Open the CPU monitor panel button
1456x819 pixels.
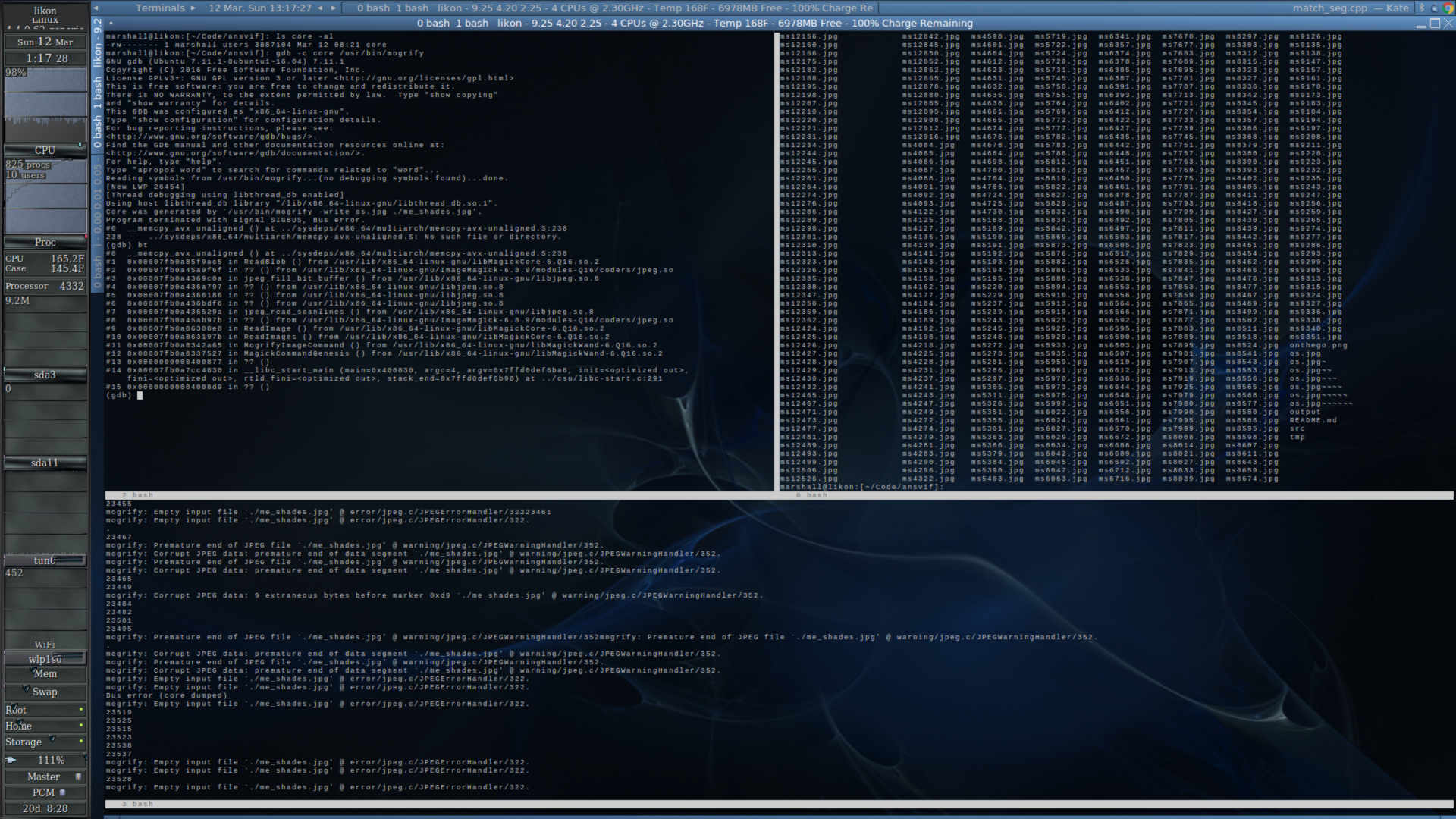[x=45, y=150]
